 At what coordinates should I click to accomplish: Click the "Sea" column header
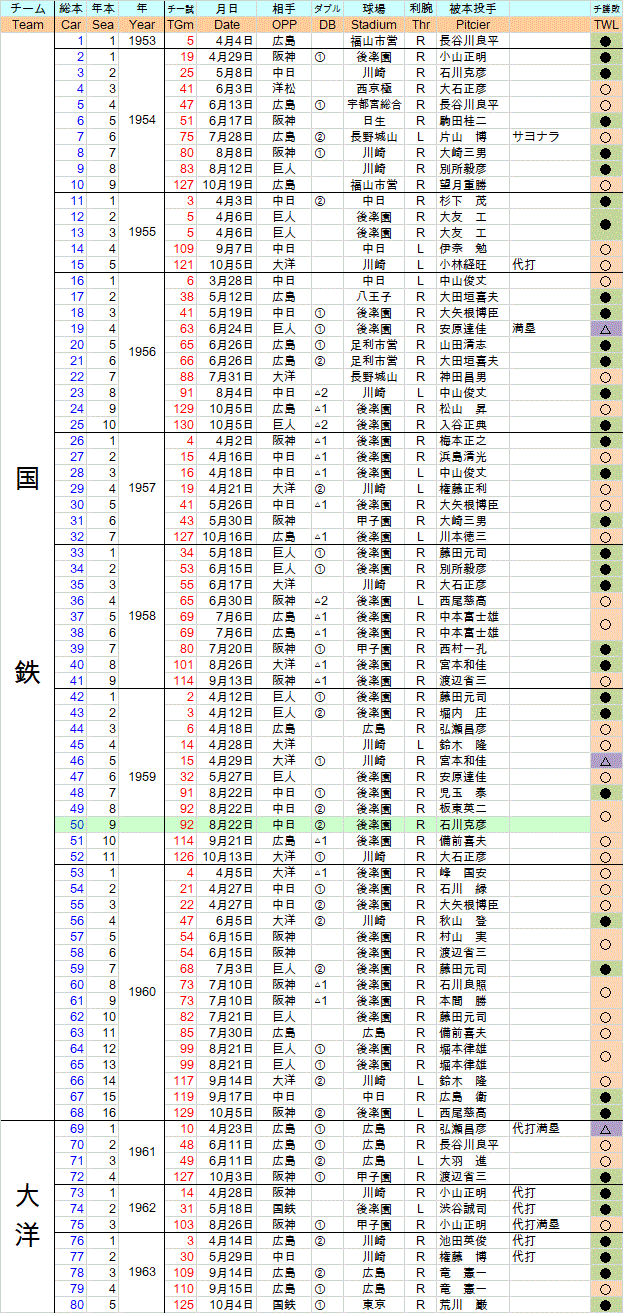[103, 25]
